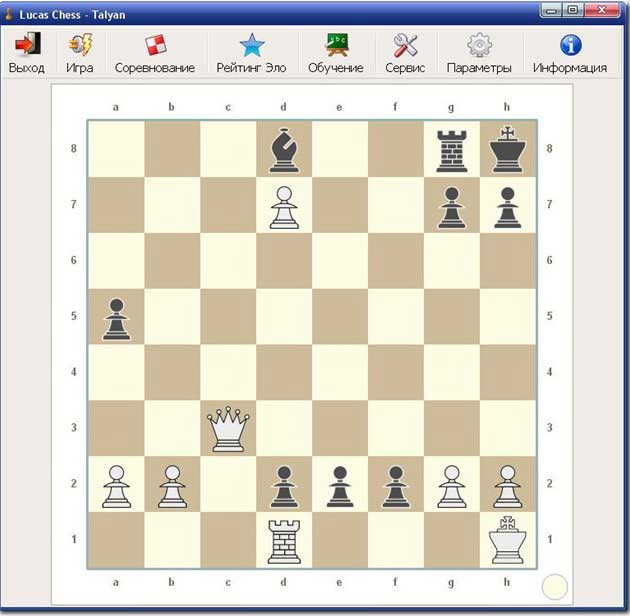The height and width of the screenshot is (616, 630).
Task: Minimize the Lucas Chess window
Action: (x=551, y=11)
